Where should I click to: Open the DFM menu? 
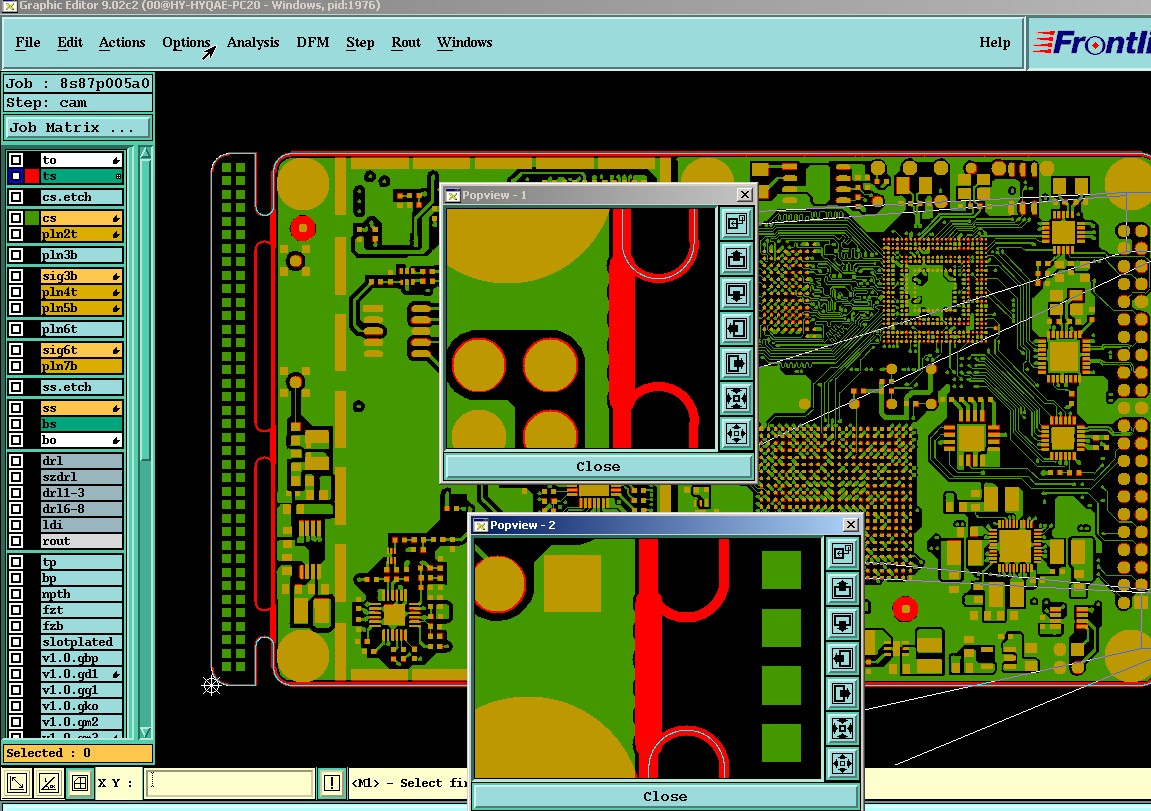point(313,43)
